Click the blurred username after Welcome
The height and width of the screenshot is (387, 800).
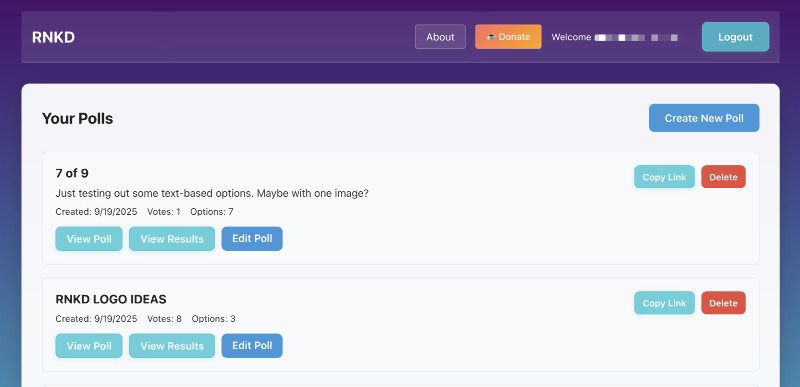(x=636, y=37)
